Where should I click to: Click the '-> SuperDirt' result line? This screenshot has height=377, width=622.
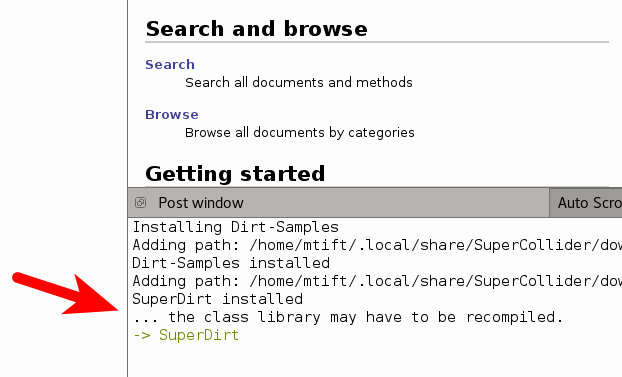(186, 335)
